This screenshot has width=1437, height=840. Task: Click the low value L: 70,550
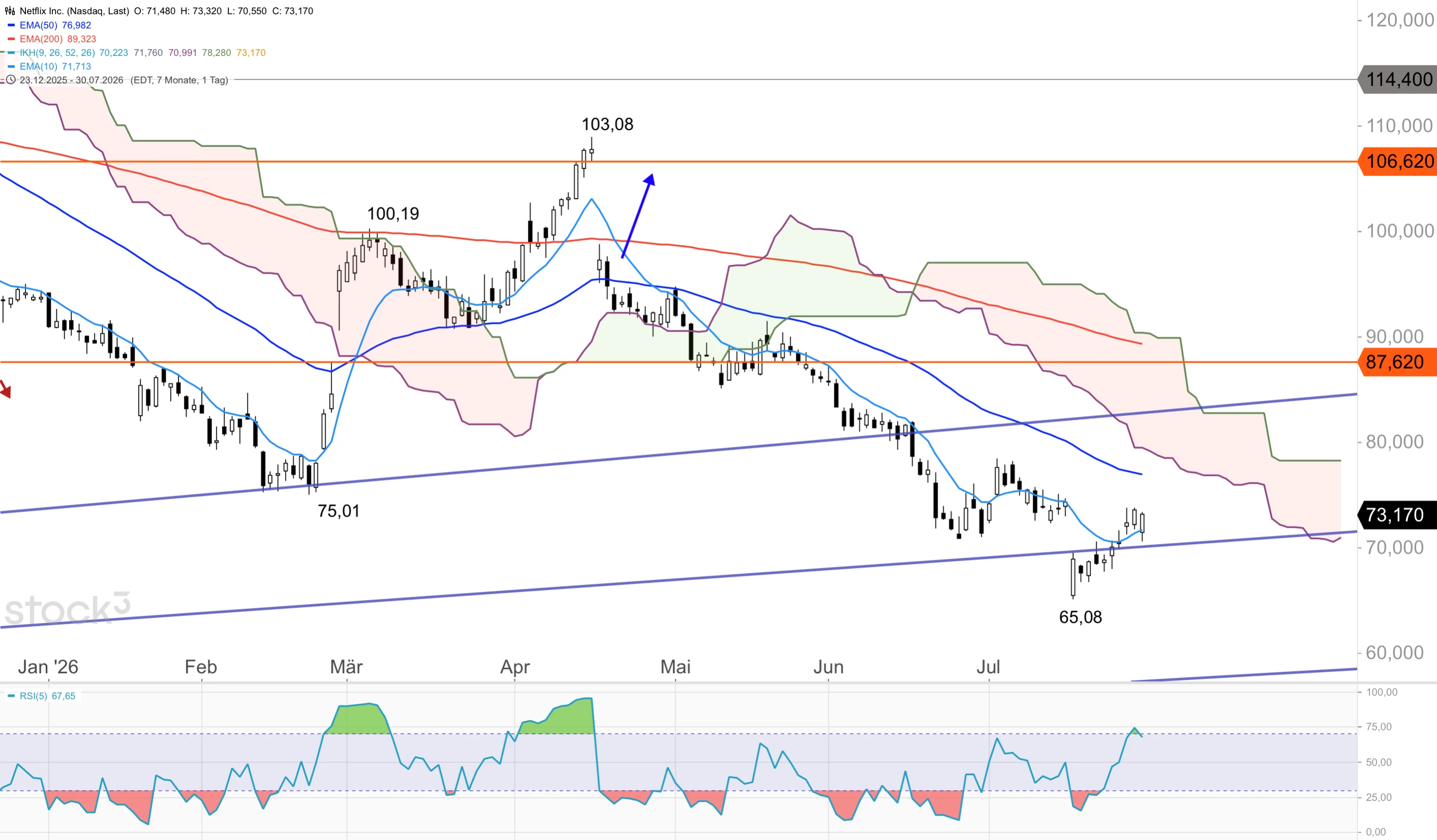246,11
